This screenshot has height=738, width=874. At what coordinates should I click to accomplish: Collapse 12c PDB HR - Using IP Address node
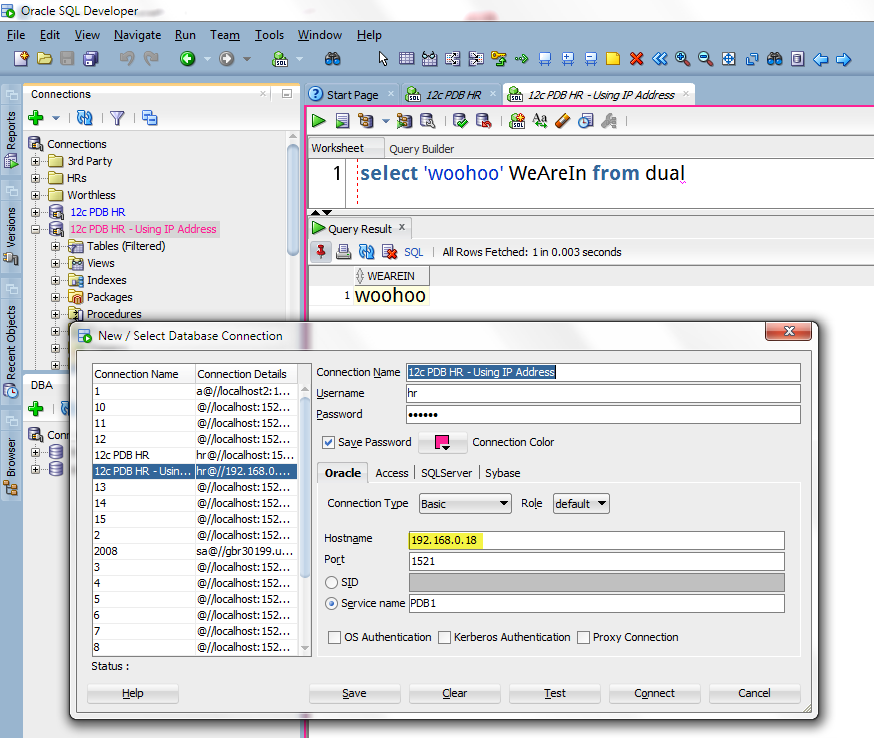pyautogui.click(x=36, y=229)
